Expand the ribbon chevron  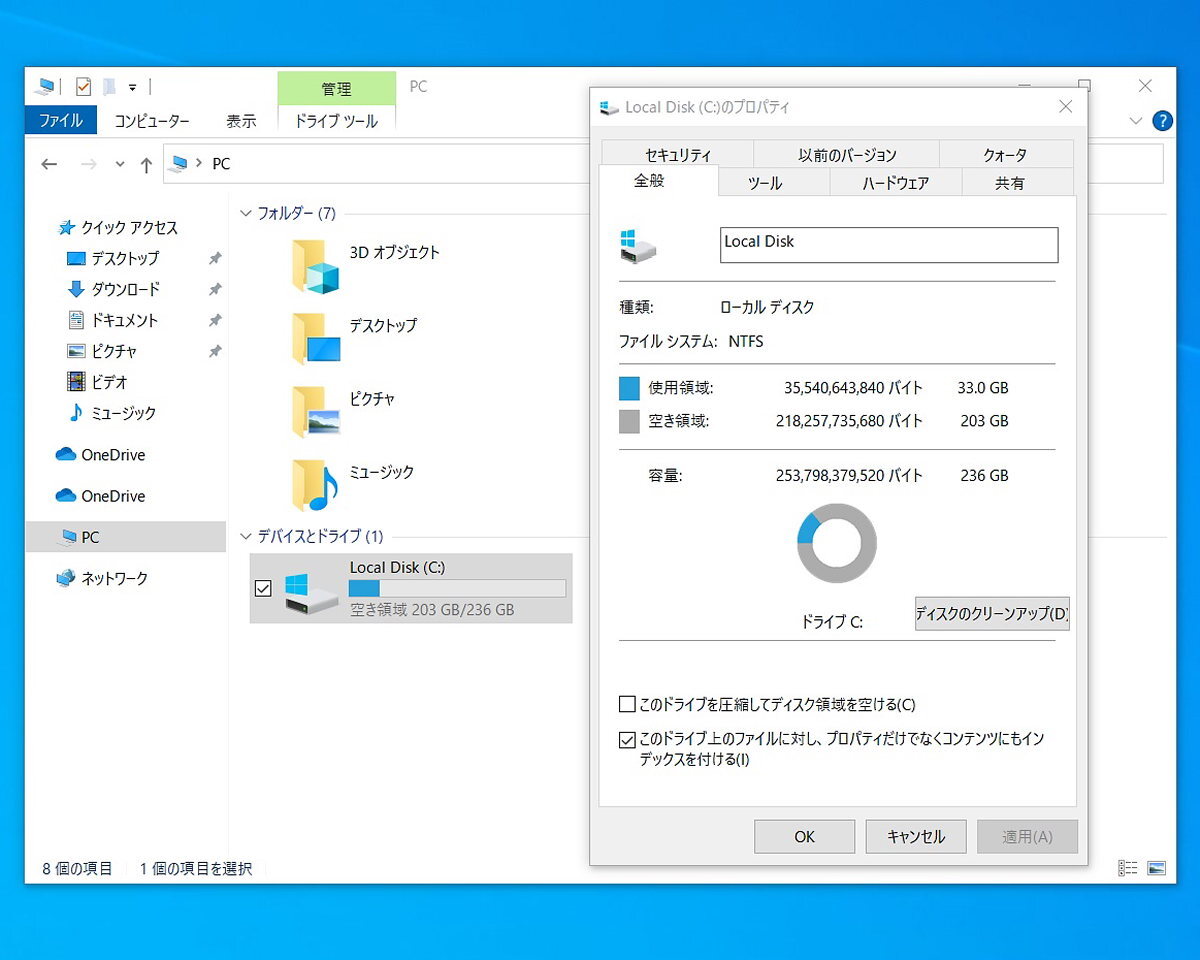1135,121
